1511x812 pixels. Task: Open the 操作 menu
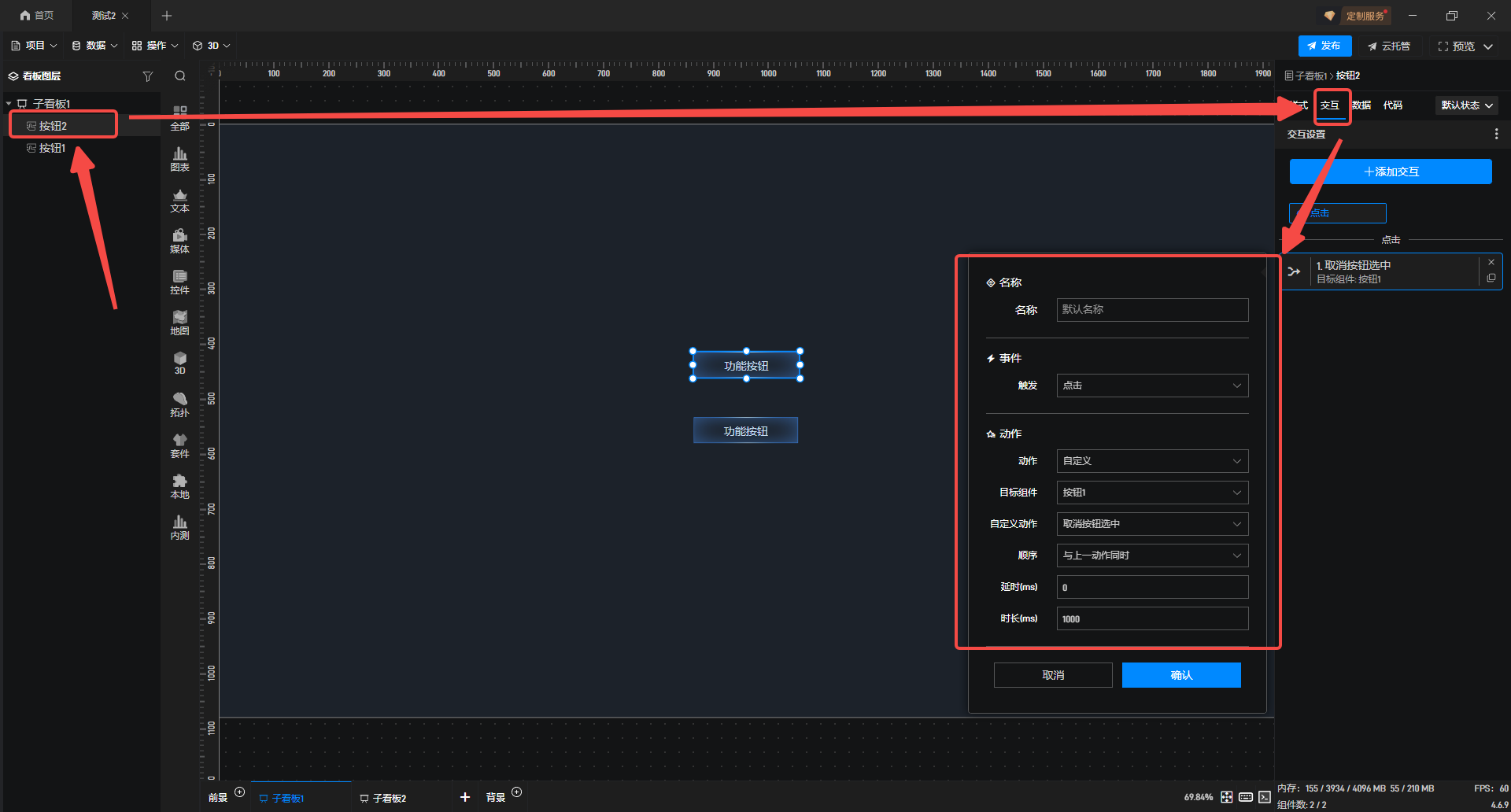155,46
